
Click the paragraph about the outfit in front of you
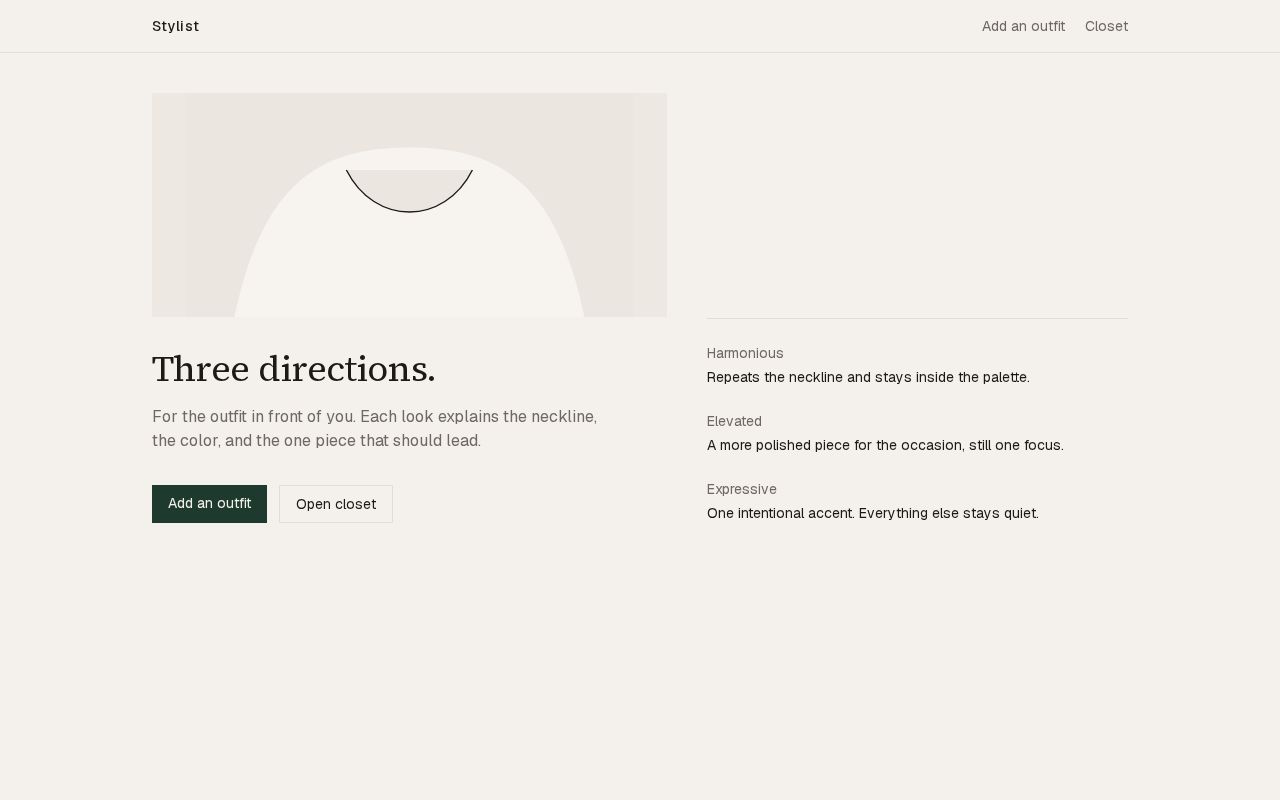[x=375, y=428]
